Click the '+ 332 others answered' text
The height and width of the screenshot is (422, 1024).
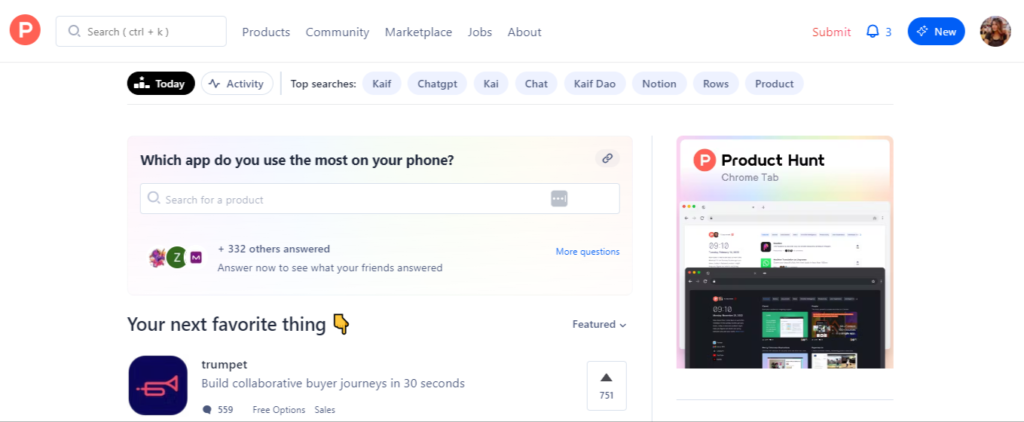coord(274,249)
